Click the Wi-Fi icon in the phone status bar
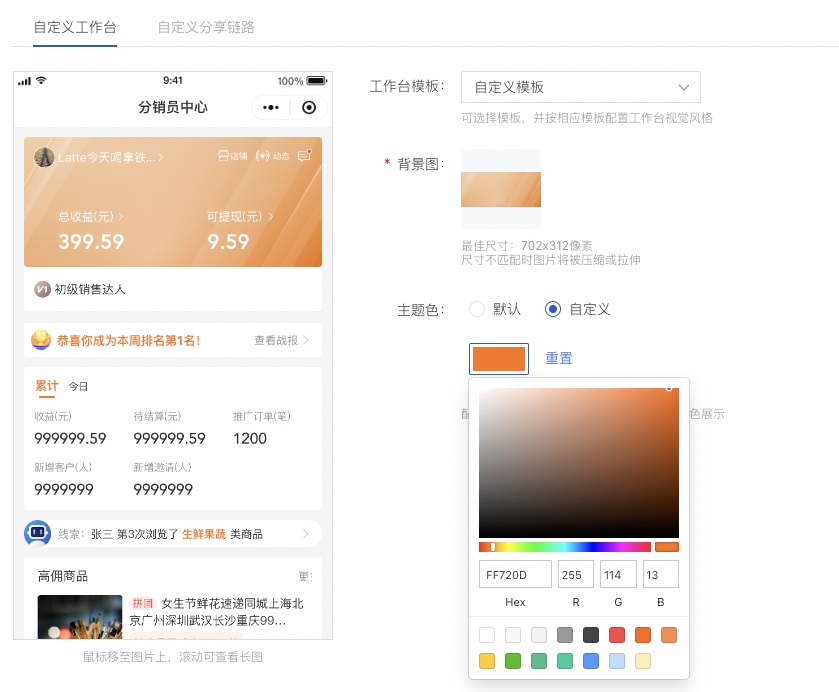 click(x=41, y=80)
